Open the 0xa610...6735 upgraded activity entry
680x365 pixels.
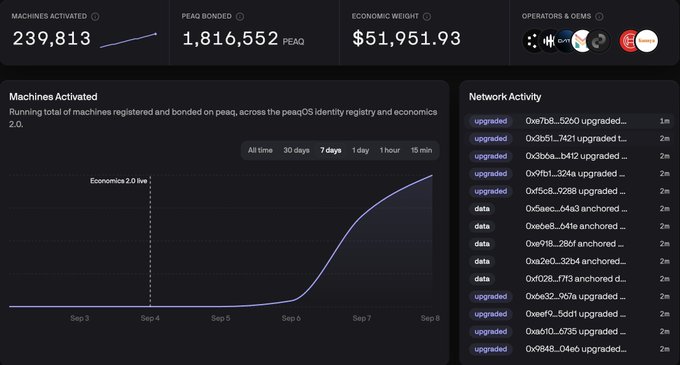569,332
